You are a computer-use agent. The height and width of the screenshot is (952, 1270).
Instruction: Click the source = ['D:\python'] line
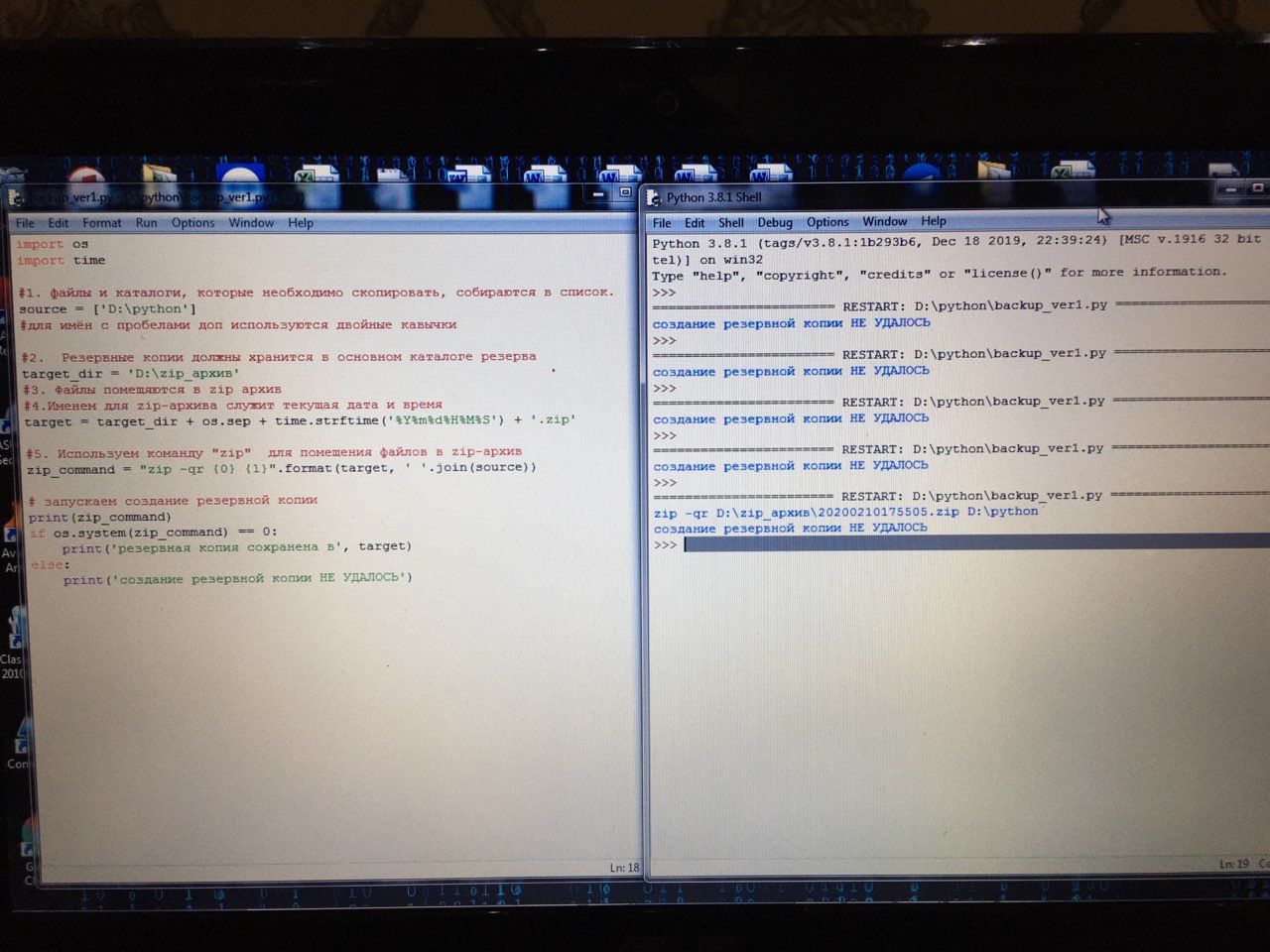107,309
